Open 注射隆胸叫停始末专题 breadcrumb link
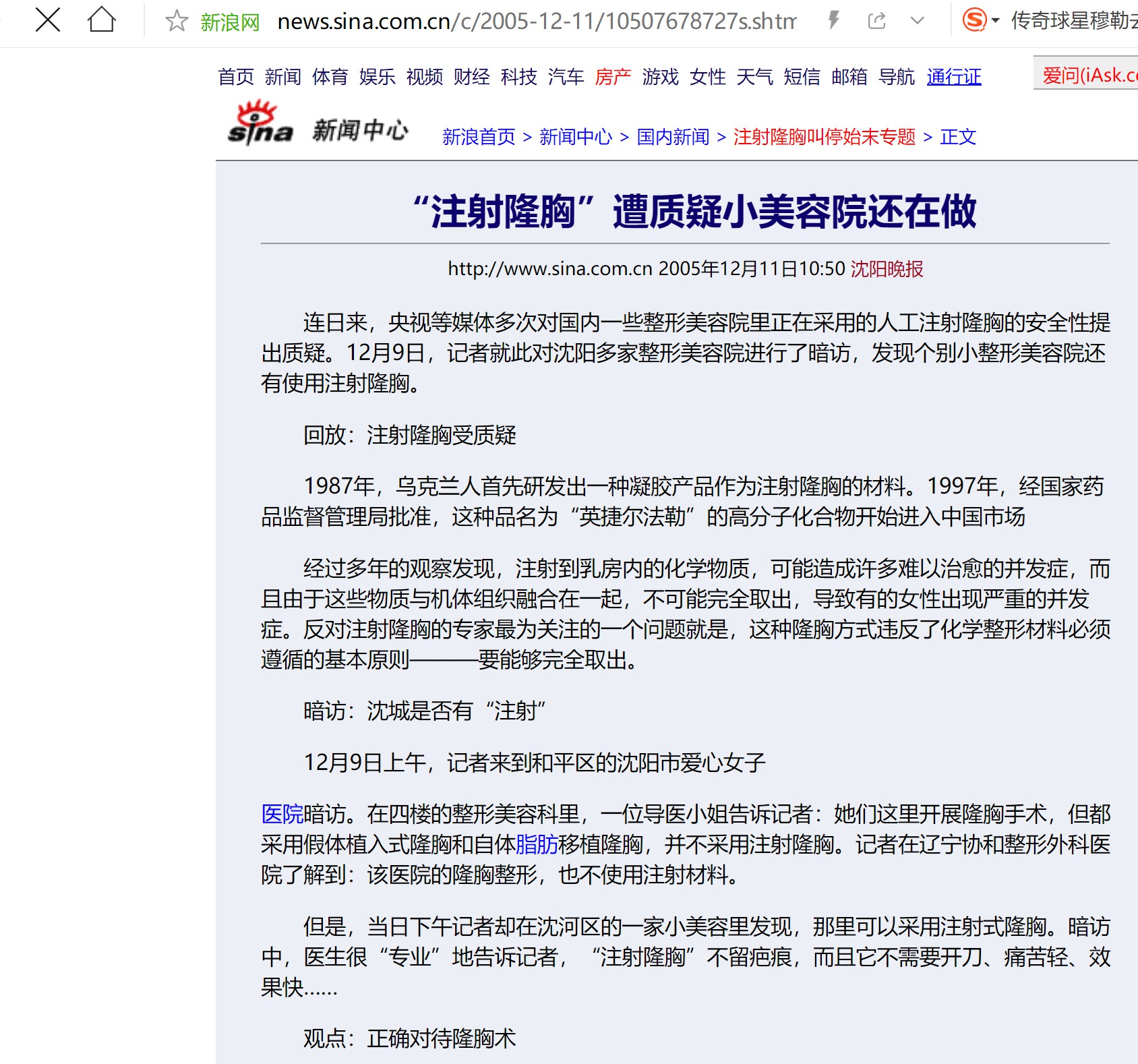The height and width of the screenshot is (1064, 1138). tap(825, 137)
